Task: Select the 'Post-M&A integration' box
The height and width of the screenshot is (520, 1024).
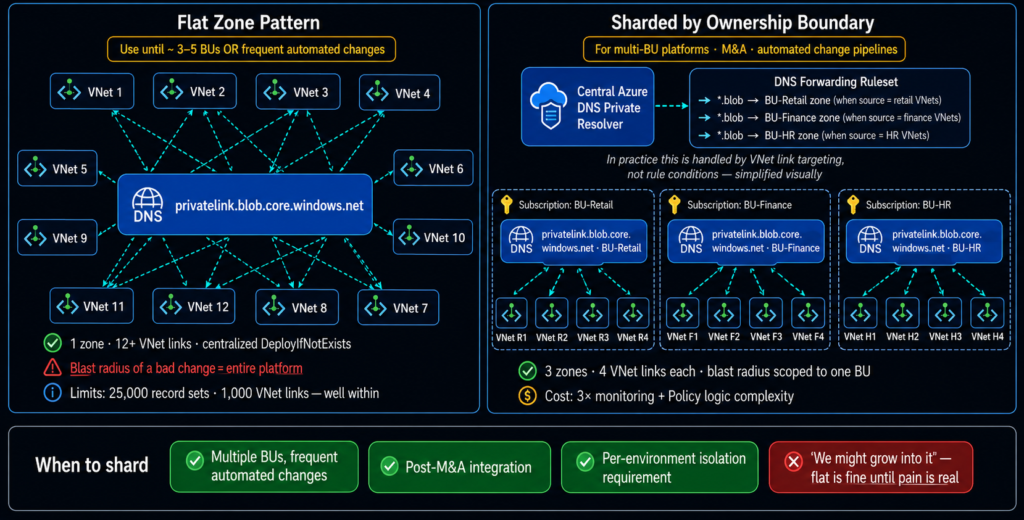Action: (460, 467)
